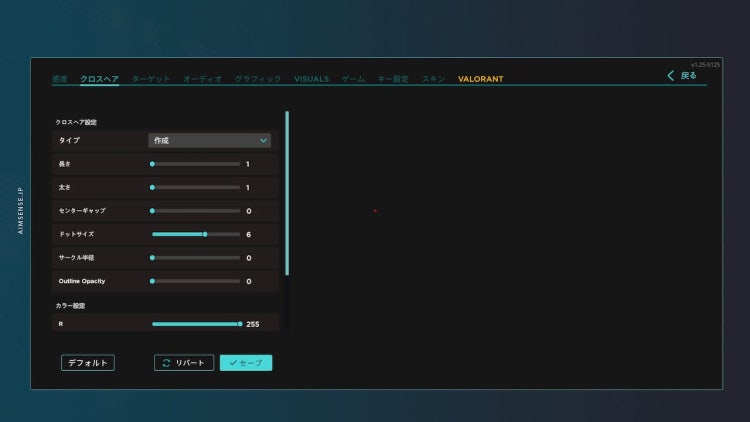Click the 太さ slider track
This screenshot has width=750, height=422.
click(196, 188)
